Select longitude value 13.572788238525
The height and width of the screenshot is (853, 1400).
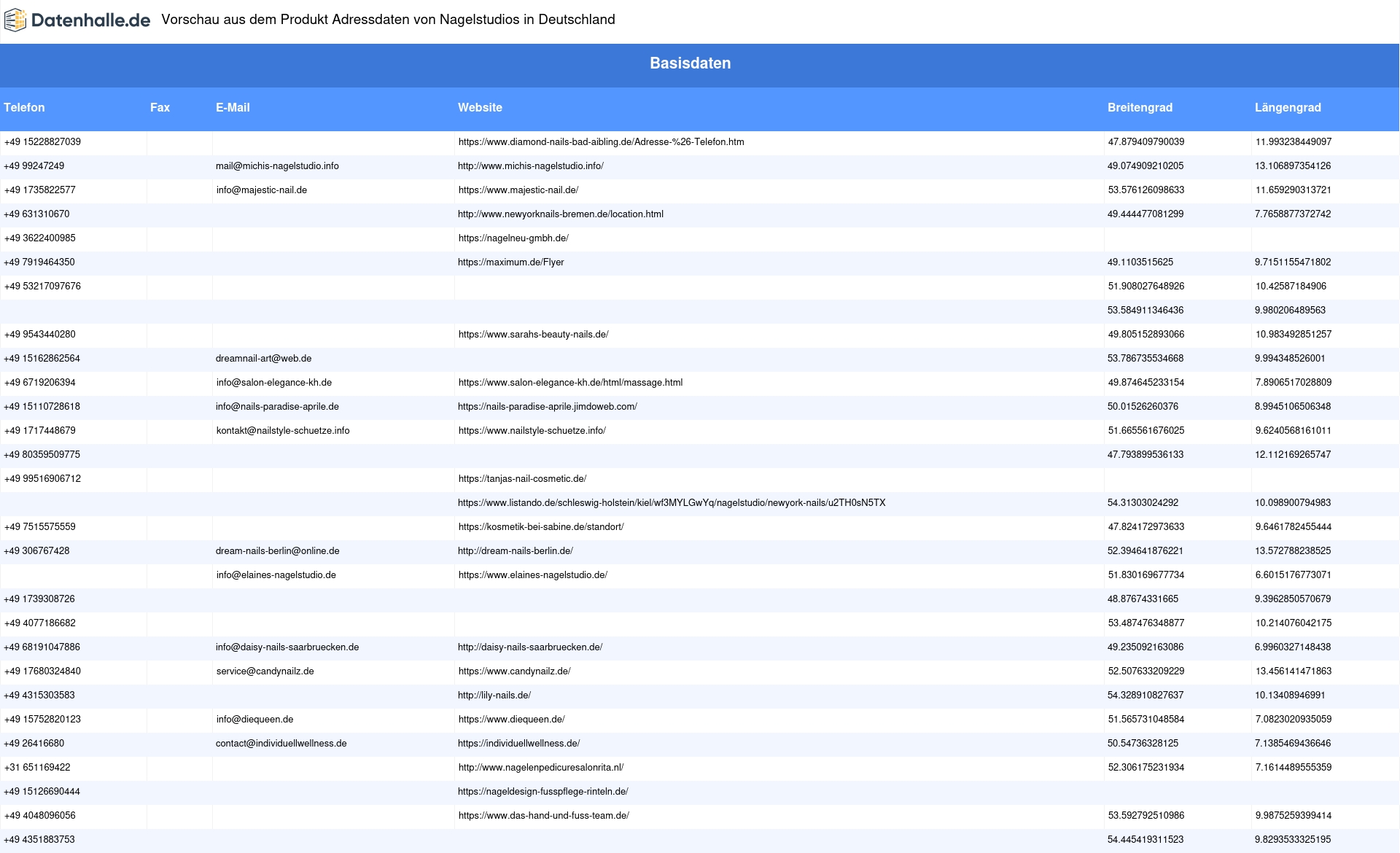pyautogui.click(x=1293, y=551)
